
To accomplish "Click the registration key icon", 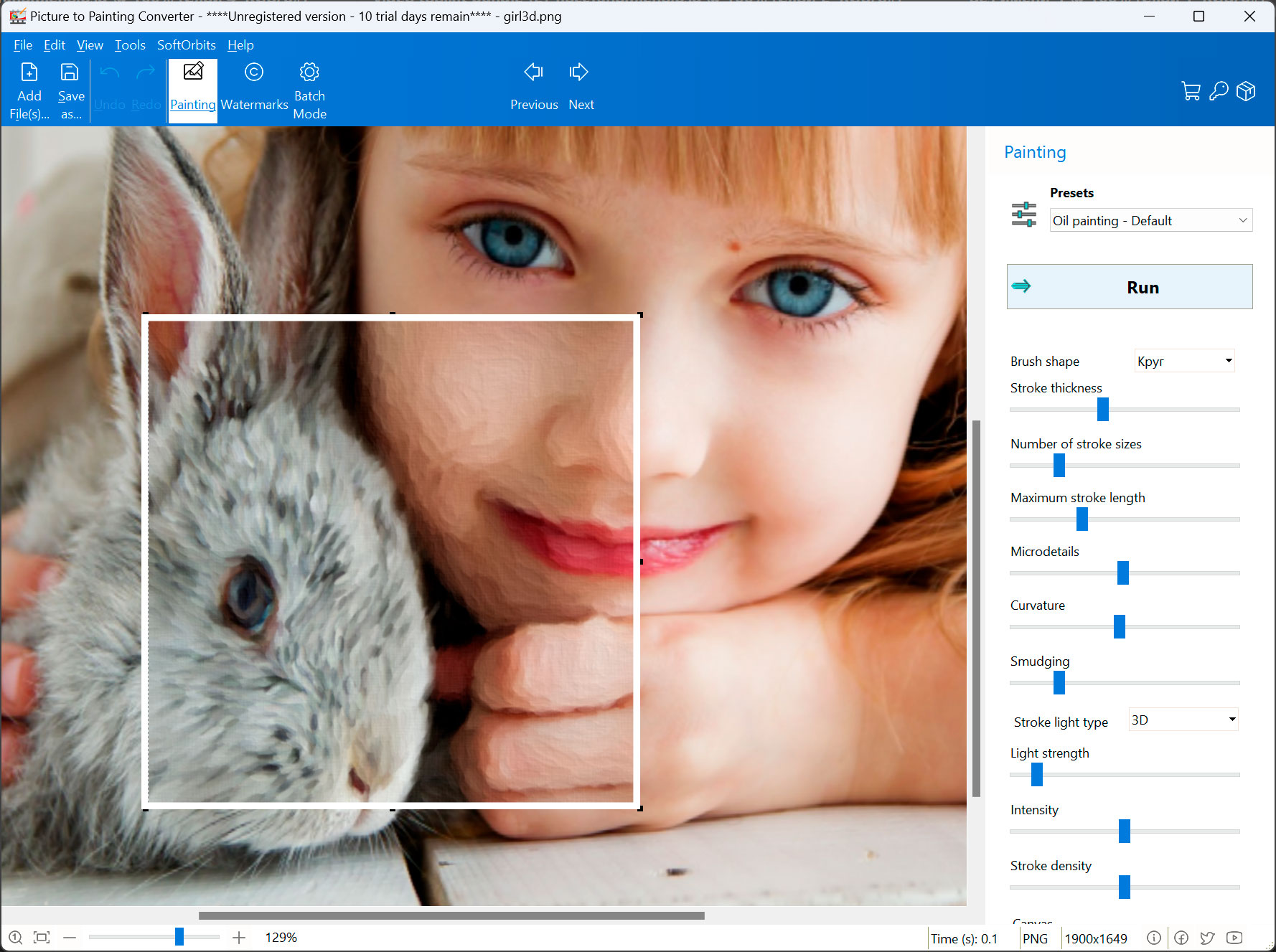I will click(x=1219, y=91).
